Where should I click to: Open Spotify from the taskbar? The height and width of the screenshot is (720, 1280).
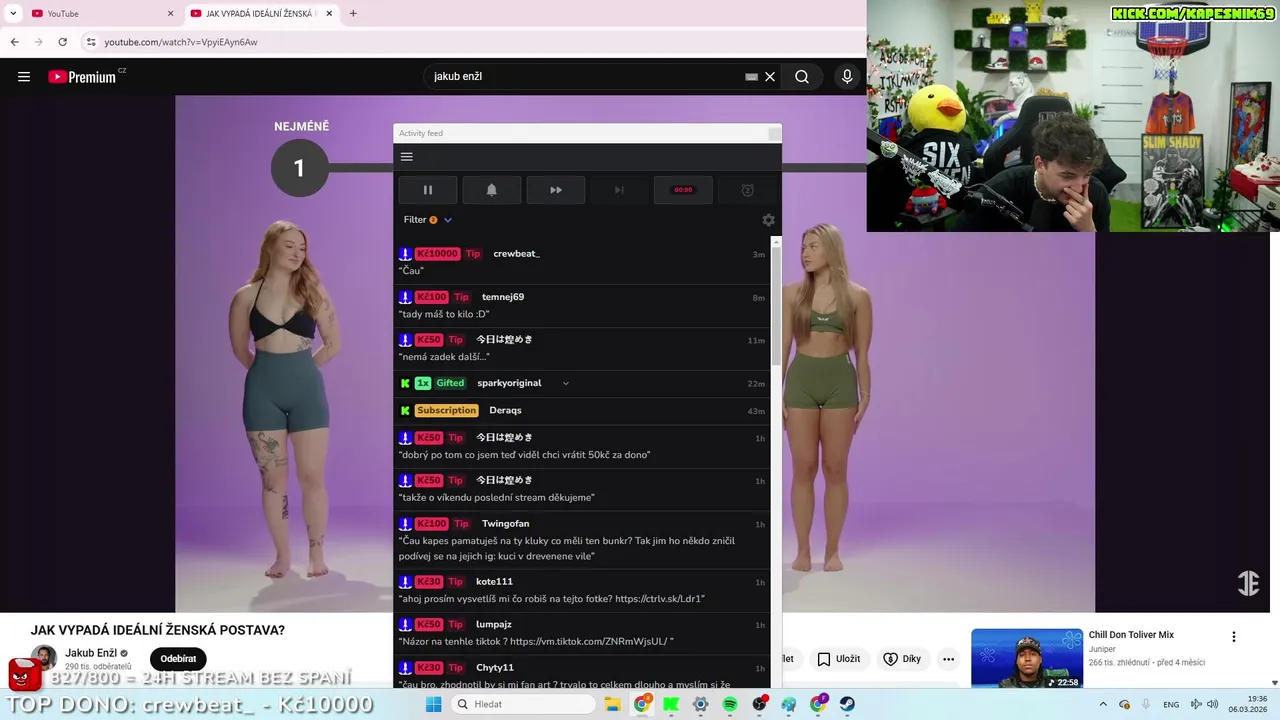tap(730, 704)
